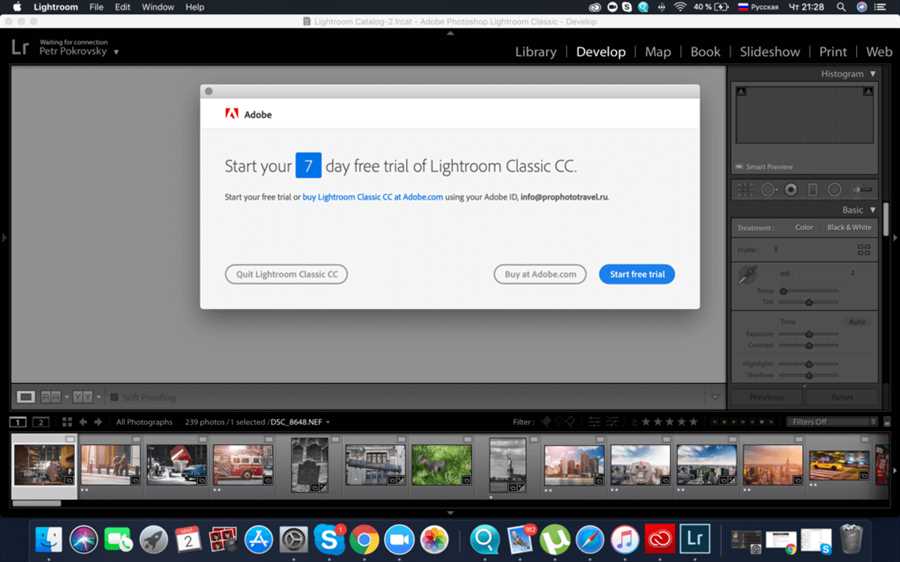The width and height of the screenshot is (900, 562).
Task: Filter by flagged status flag icon
Action: 546,422
